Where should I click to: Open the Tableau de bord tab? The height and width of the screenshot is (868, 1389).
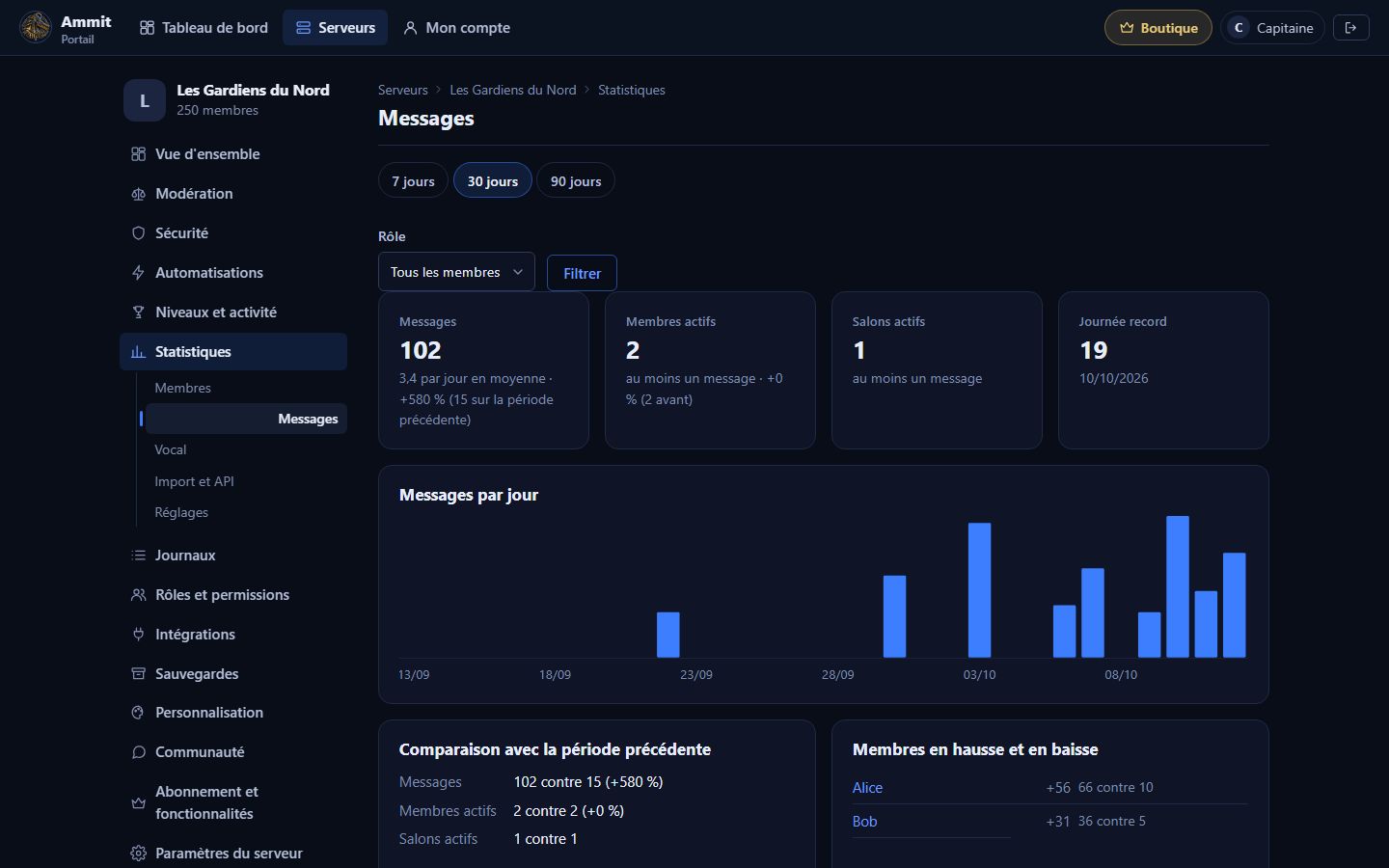pos(204,28)
